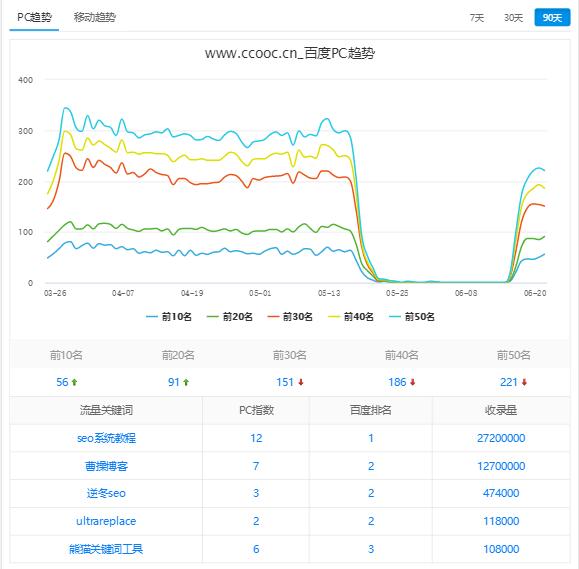This screenshot has width=579, height=569.
Task: Click the 收录量 column header
Action: coord(501,410)
